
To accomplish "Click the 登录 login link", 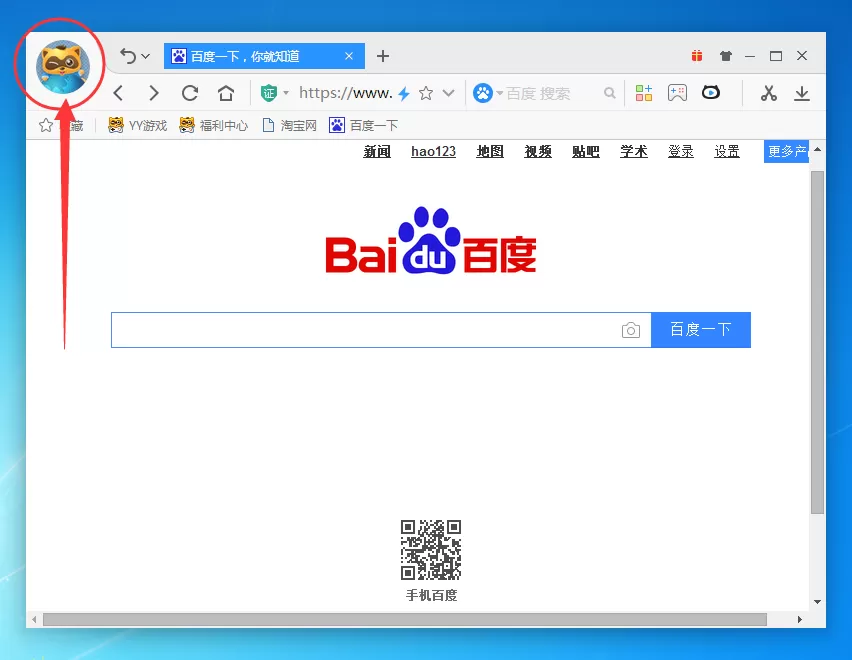I will click(x=681, y=152).
